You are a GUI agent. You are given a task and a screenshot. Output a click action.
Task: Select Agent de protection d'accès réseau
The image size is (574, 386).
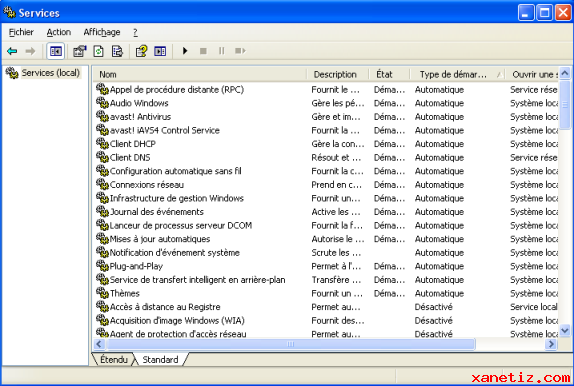point(178,333)
